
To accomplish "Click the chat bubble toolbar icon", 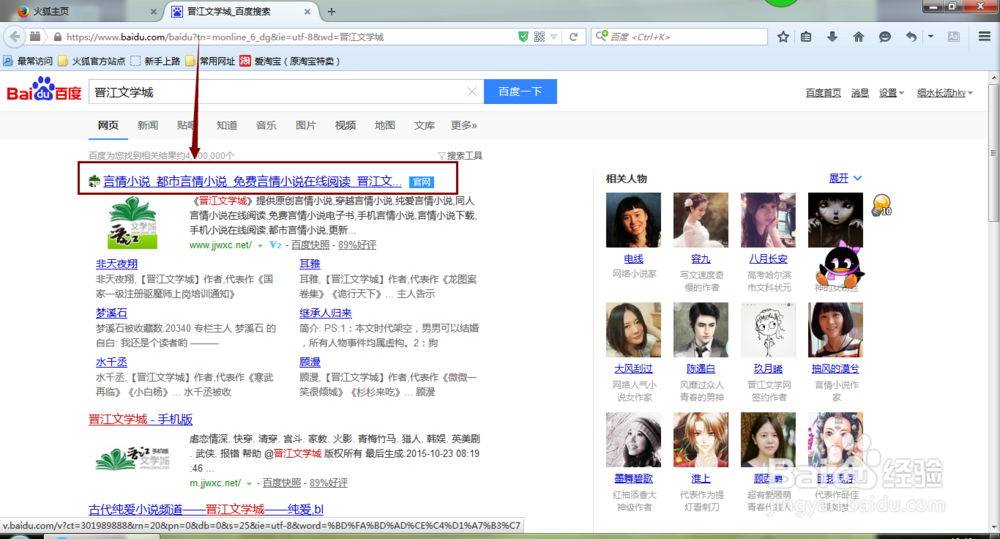I will pos(885,37).
